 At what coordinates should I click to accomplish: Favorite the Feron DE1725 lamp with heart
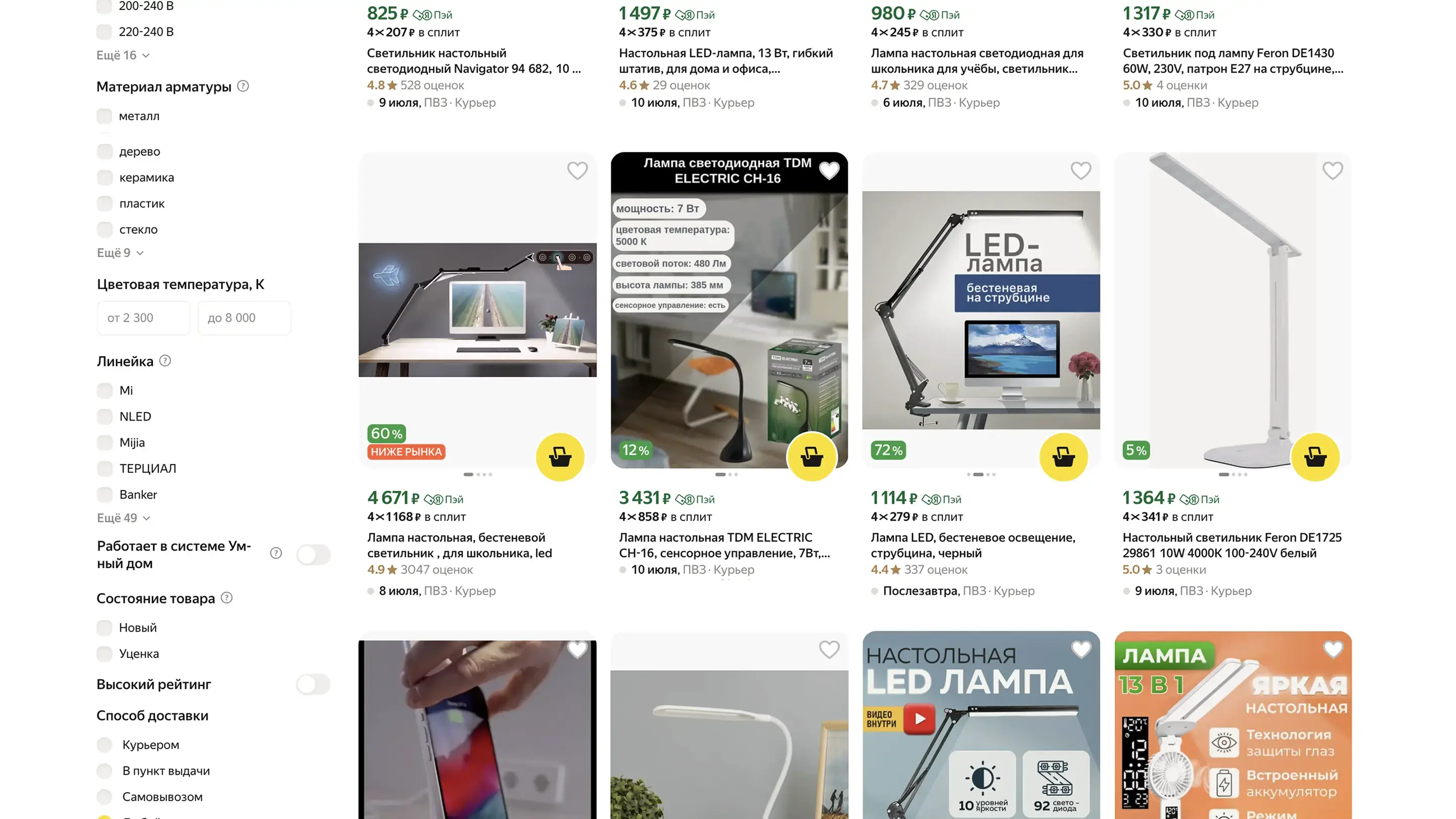[x=1332, y=170]
